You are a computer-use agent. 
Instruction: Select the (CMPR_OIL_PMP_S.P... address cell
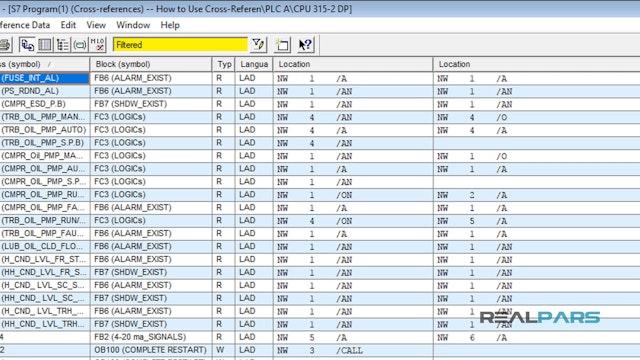coord(44,182)
